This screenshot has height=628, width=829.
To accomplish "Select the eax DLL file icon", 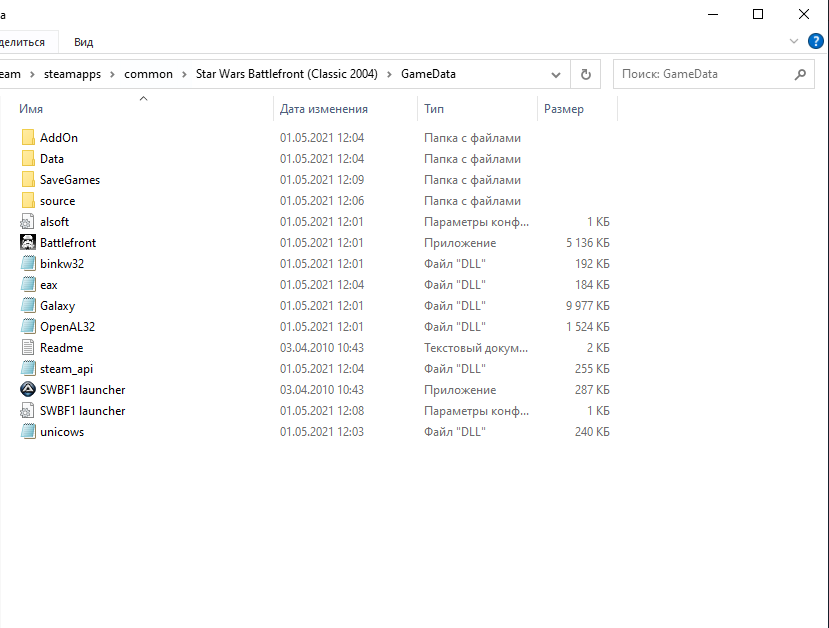I will (x=28, y=285).
